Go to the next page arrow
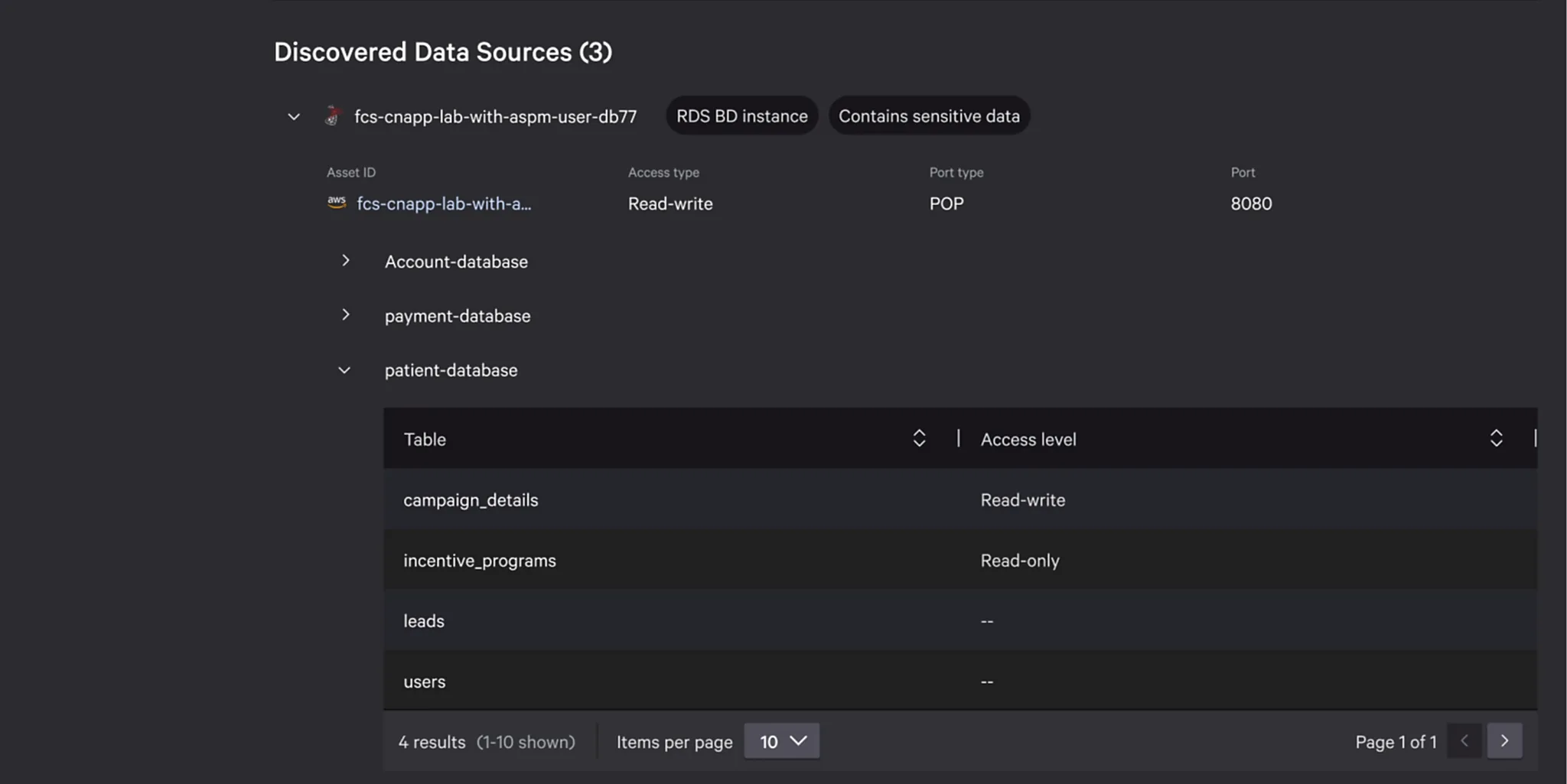Screen dimensions: 1567x784 1504,741
